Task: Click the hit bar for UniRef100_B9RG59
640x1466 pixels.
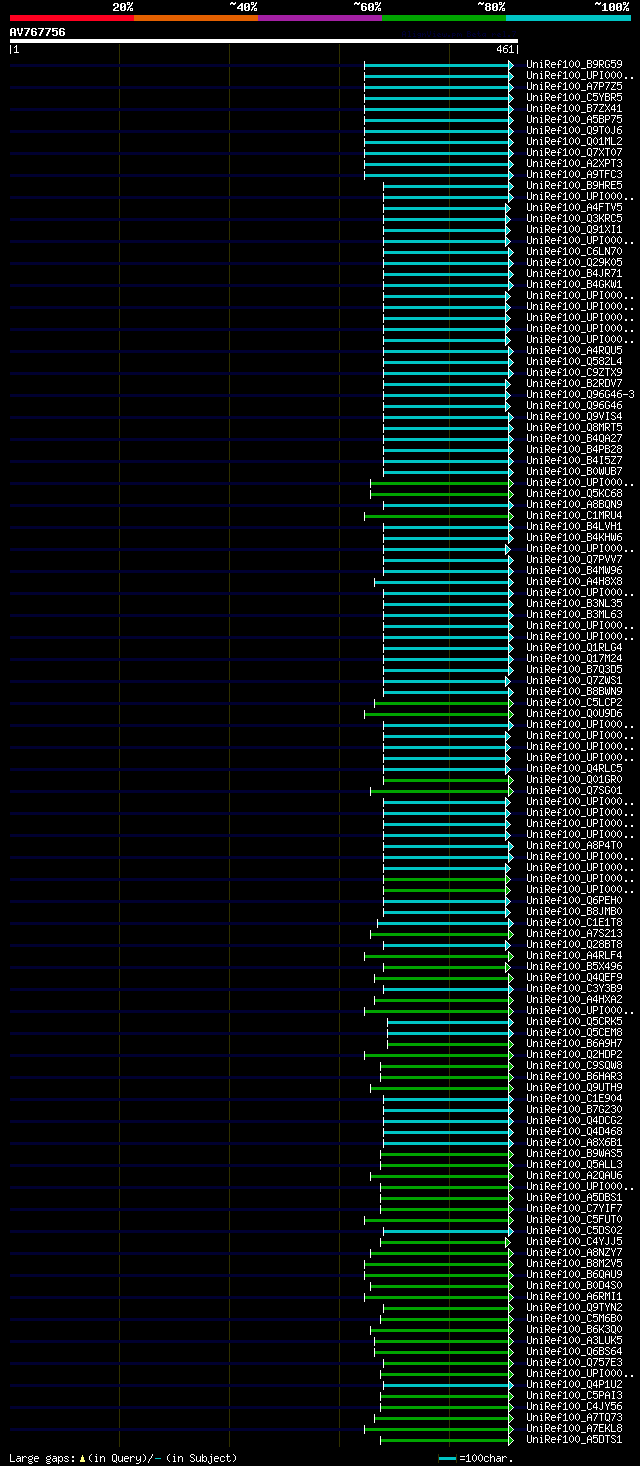Action: (x=438, y=65)
